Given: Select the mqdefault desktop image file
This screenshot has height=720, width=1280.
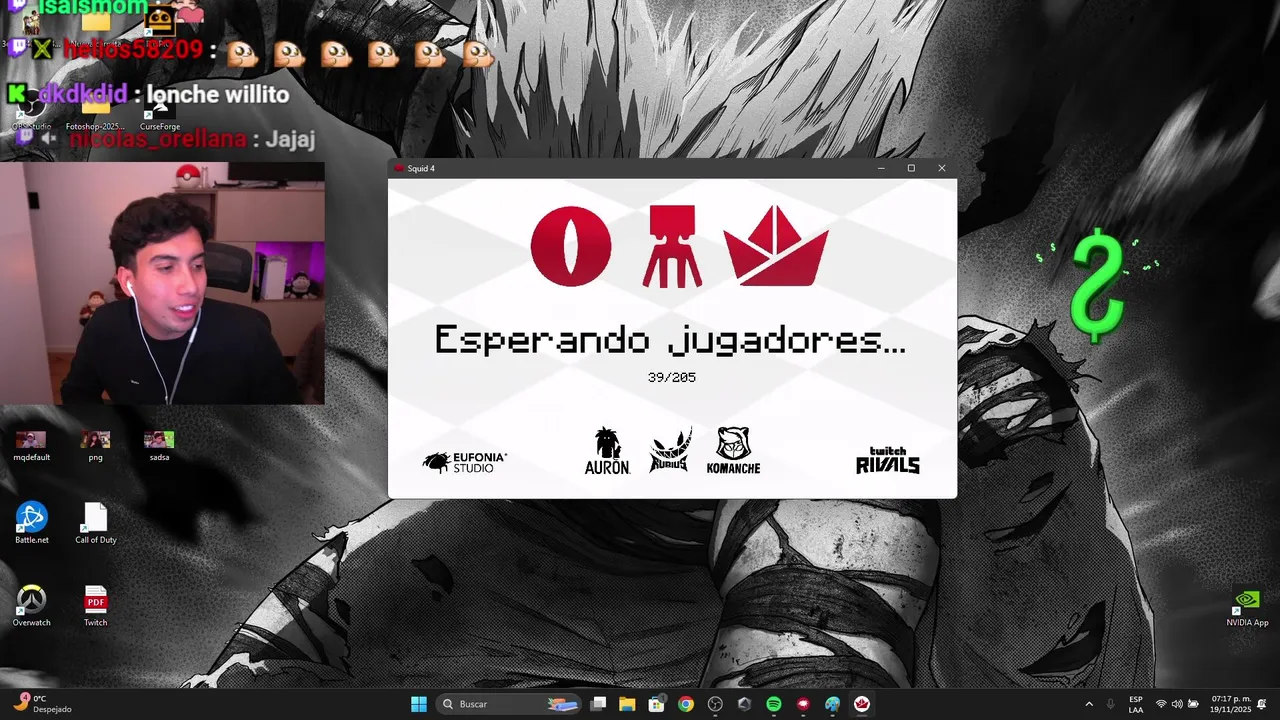Looking at the screenshot, I should 31,446.
